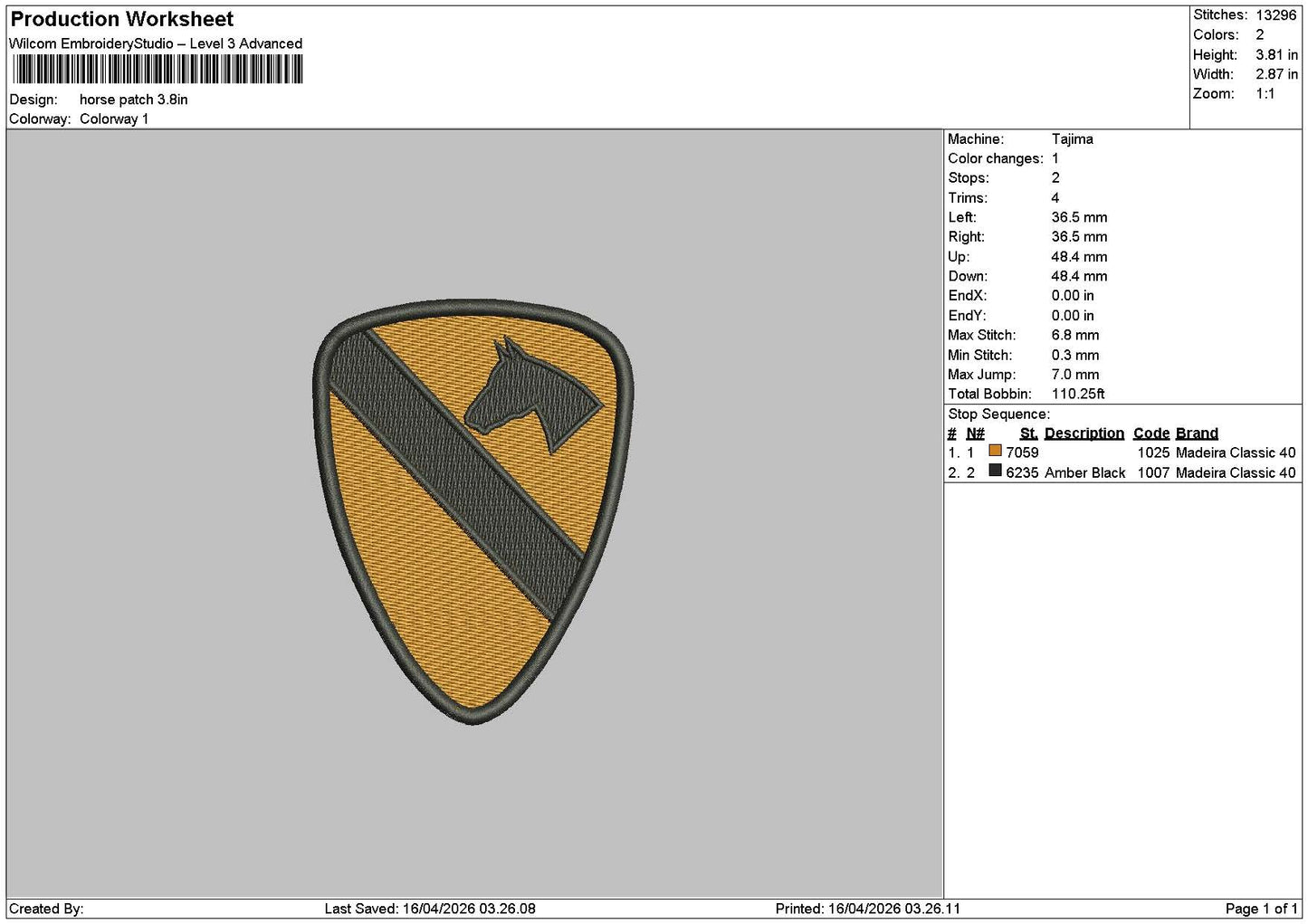
Task: Click the 'Page 1 of 1' footer text
Action: point(1261,909)
